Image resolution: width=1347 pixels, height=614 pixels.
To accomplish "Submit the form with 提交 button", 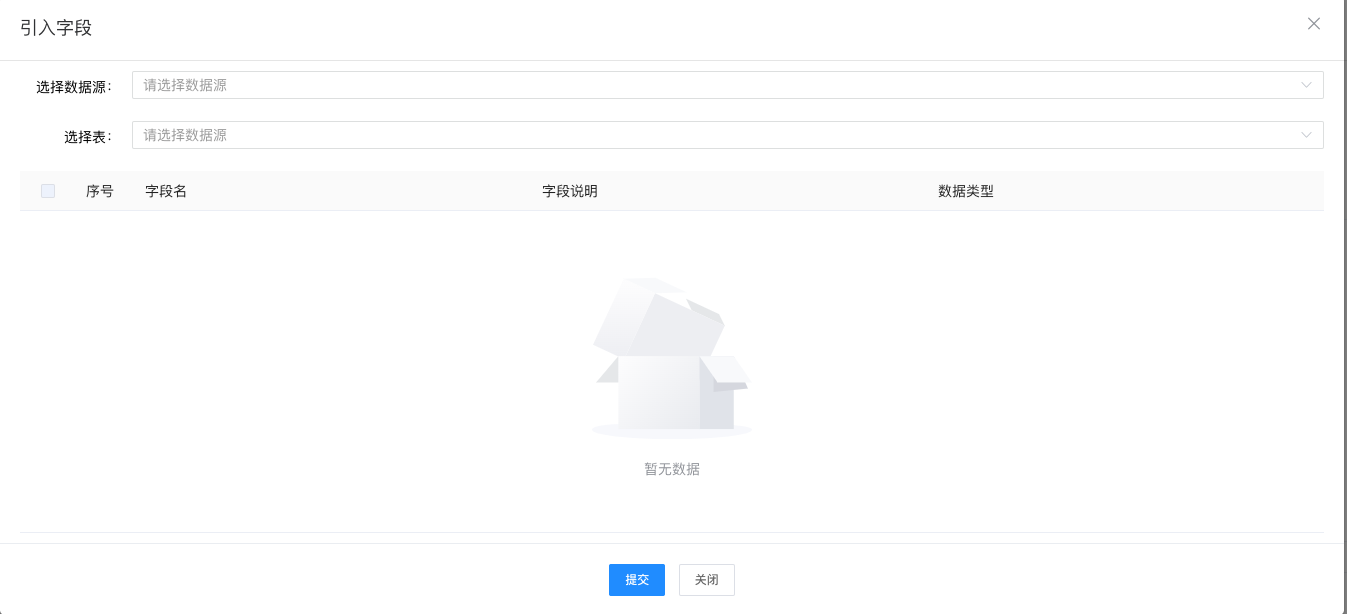I will coord(637,580).
